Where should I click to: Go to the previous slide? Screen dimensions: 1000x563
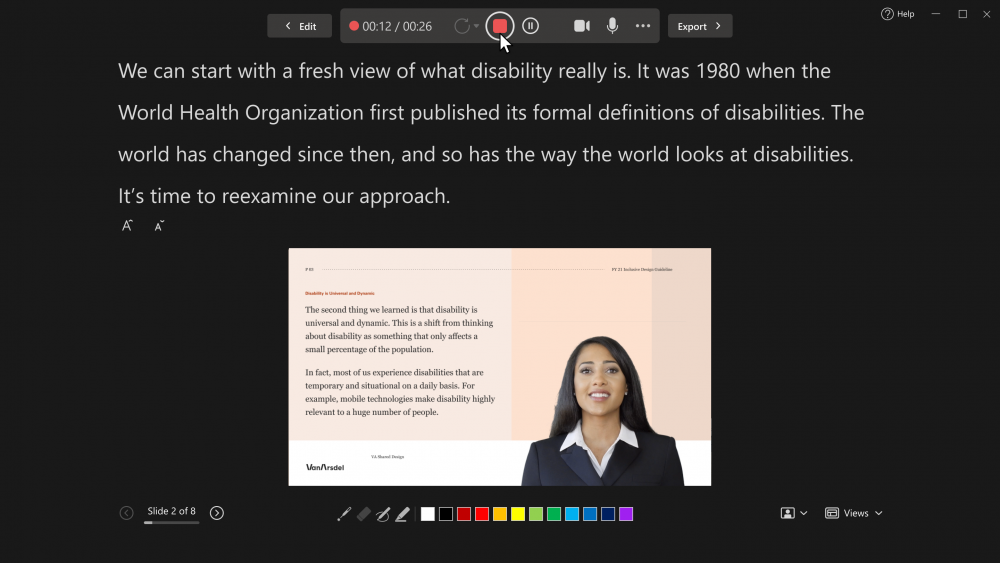coord(127,513)
